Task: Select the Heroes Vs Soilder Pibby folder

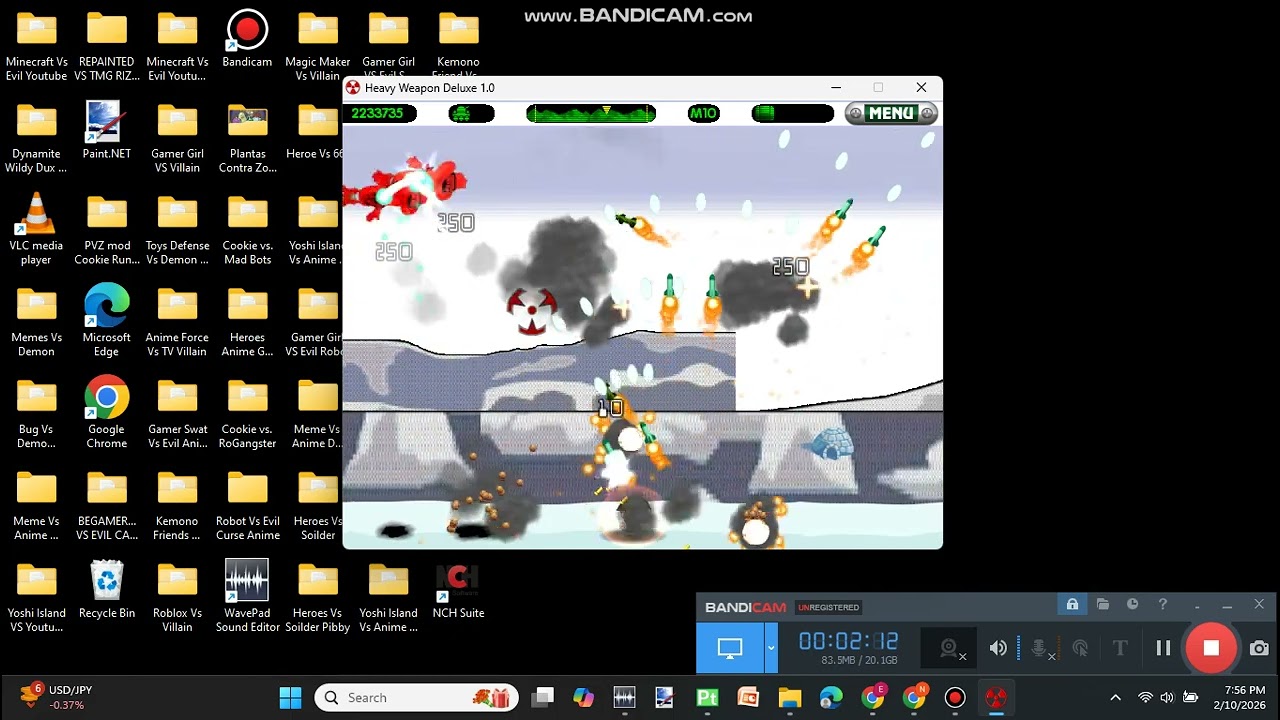Action: click(317, 597)
